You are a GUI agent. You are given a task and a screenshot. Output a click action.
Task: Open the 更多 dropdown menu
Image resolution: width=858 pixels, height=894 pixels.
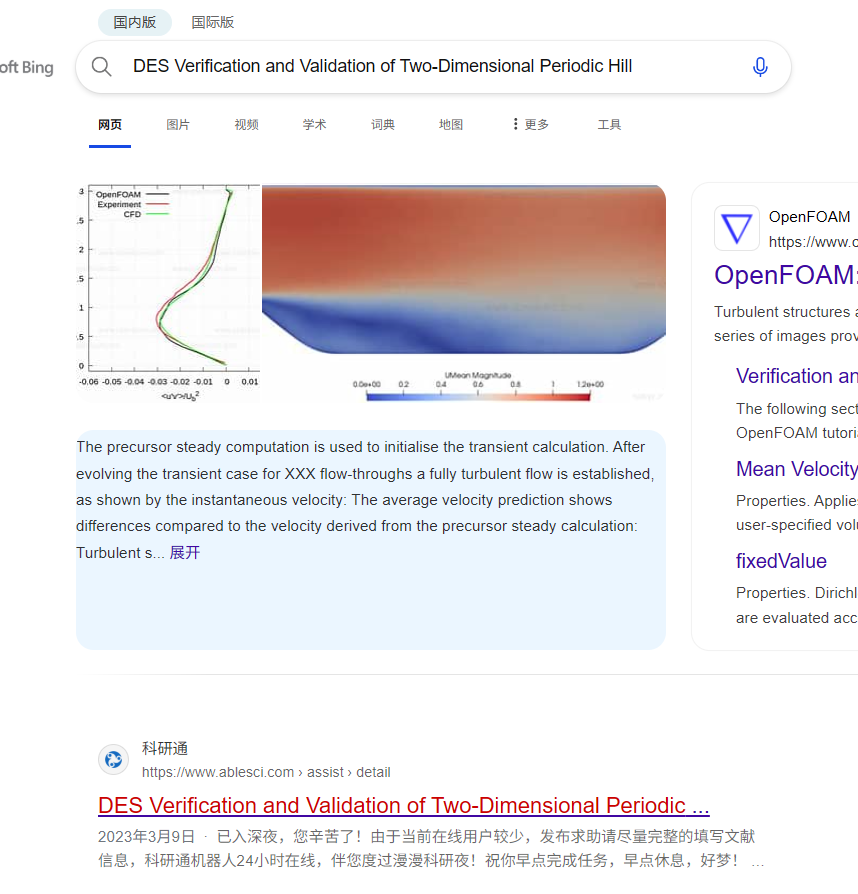[530, 124]
